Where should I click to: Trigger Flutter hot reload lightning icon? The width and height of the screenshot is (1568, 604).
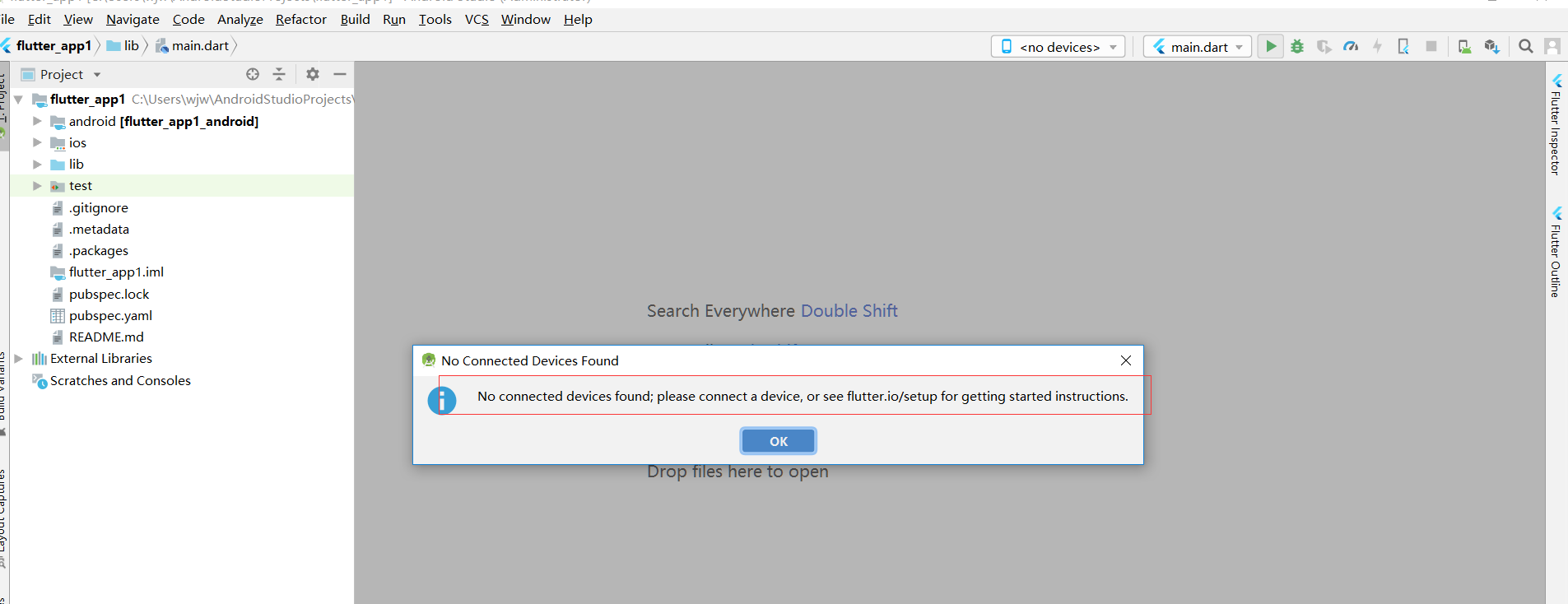tap(1377, 46)
